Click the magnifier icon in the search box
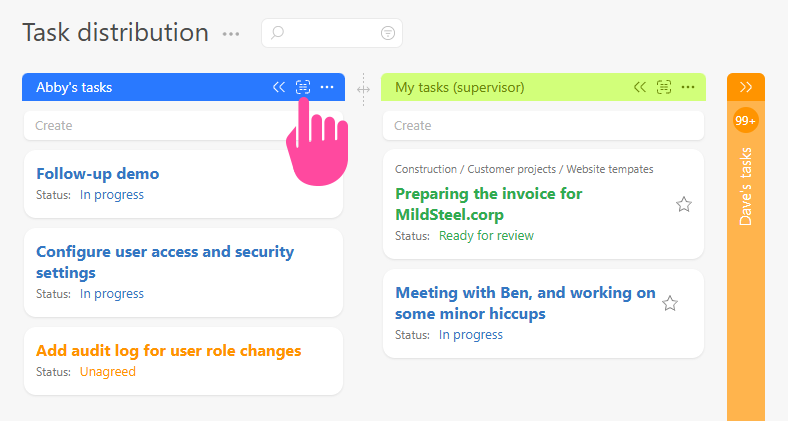Viewport: 788px width, 421px height. point(278,33)
